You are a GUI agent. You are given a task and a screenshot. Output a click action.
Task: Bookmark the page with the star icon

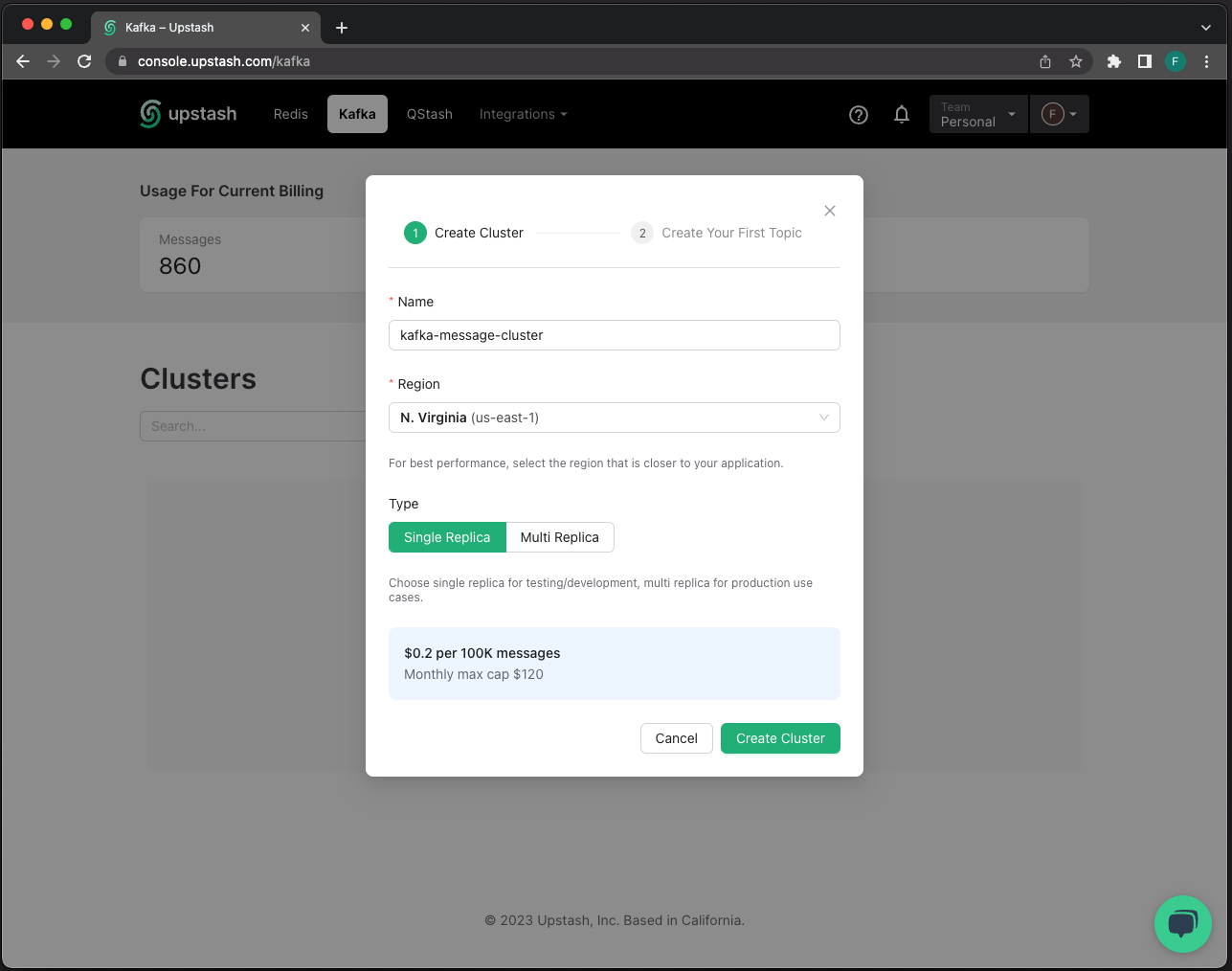point(1076,60)
